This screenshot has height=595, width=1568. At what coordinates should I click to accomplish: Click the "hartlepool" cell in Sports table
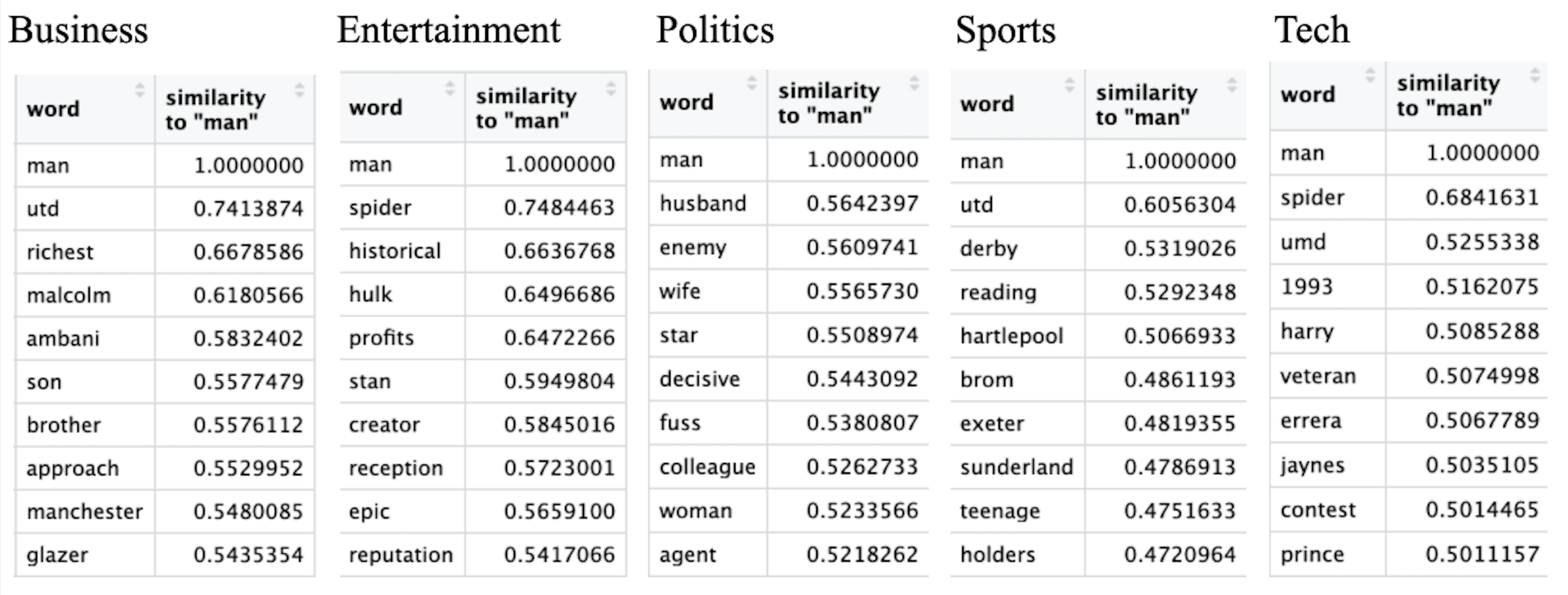pos(1012,336)
